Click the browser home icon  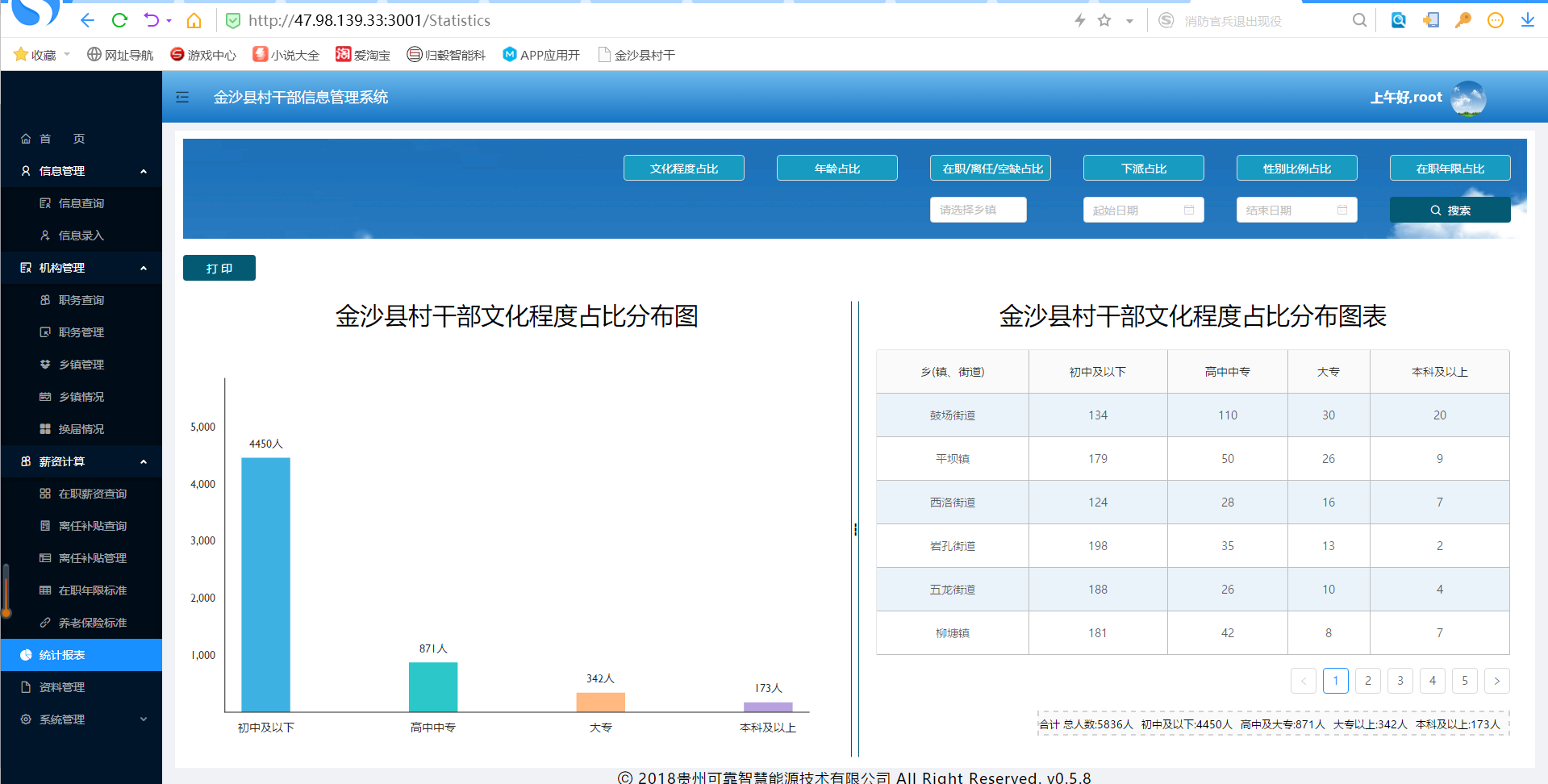(194, 20)
